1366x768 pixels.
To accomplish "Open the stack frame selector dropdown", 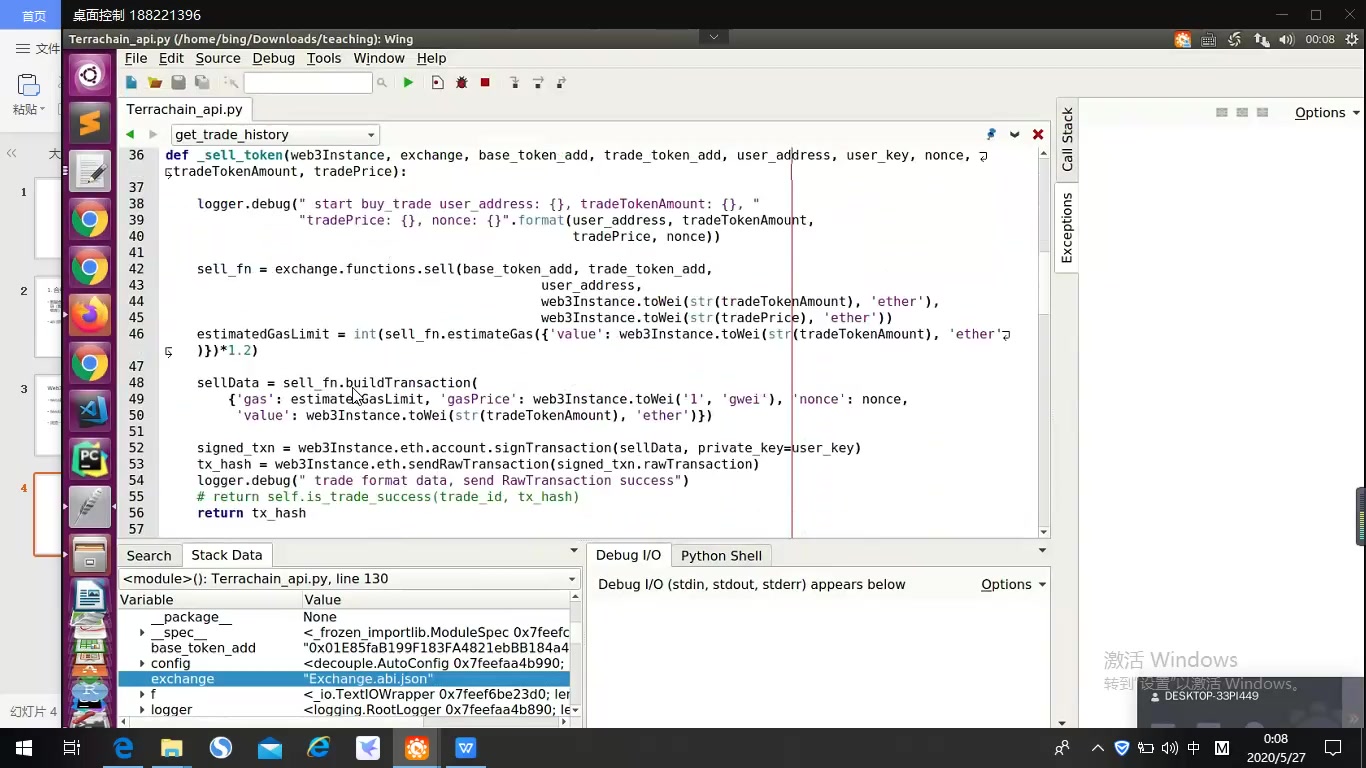I will (x=571, y=578).
